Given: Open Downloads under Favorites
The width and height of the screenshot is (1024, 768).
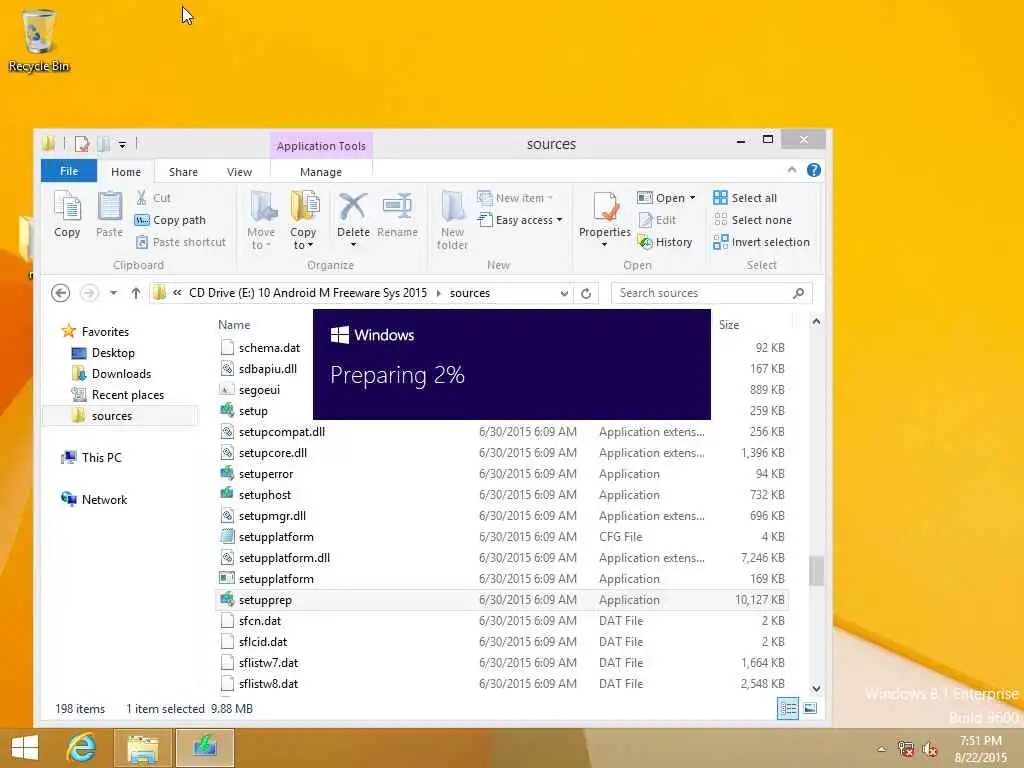Looking at the screenshot, I should point(121,374).
